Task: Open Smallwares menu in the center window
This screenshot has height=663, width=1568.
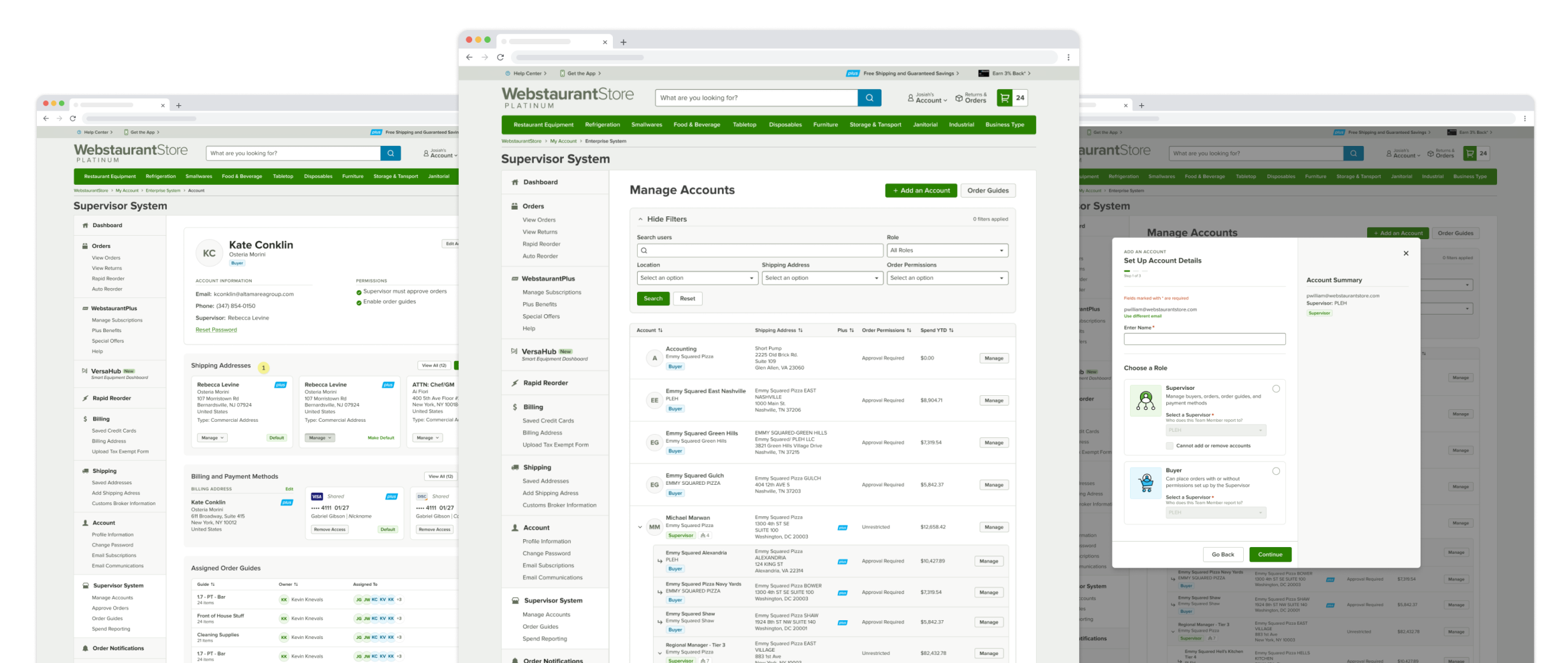Action: (x=646, y=125)
